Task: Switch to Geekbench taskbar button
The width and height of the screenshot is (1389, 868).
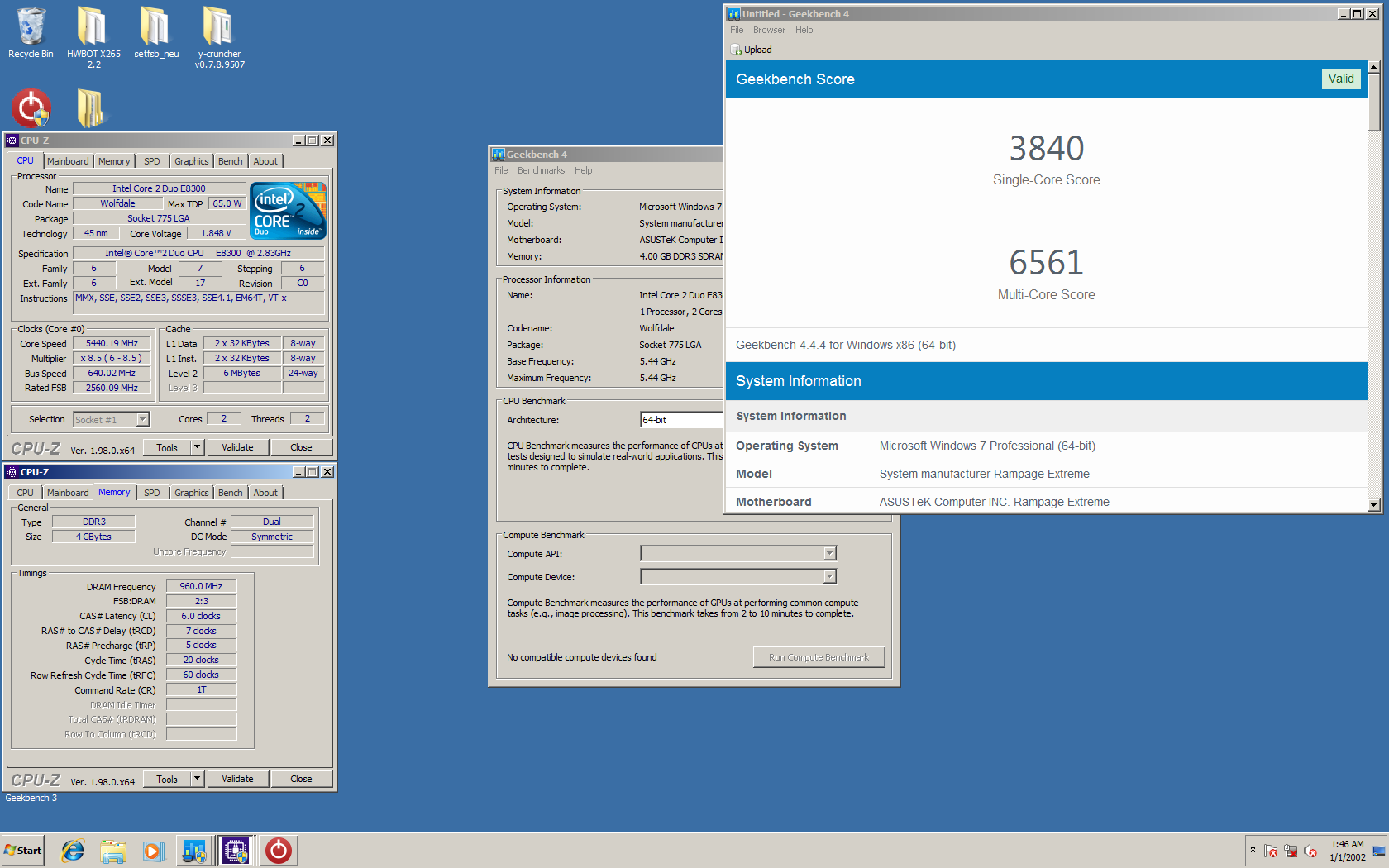Action: point(194,851)
